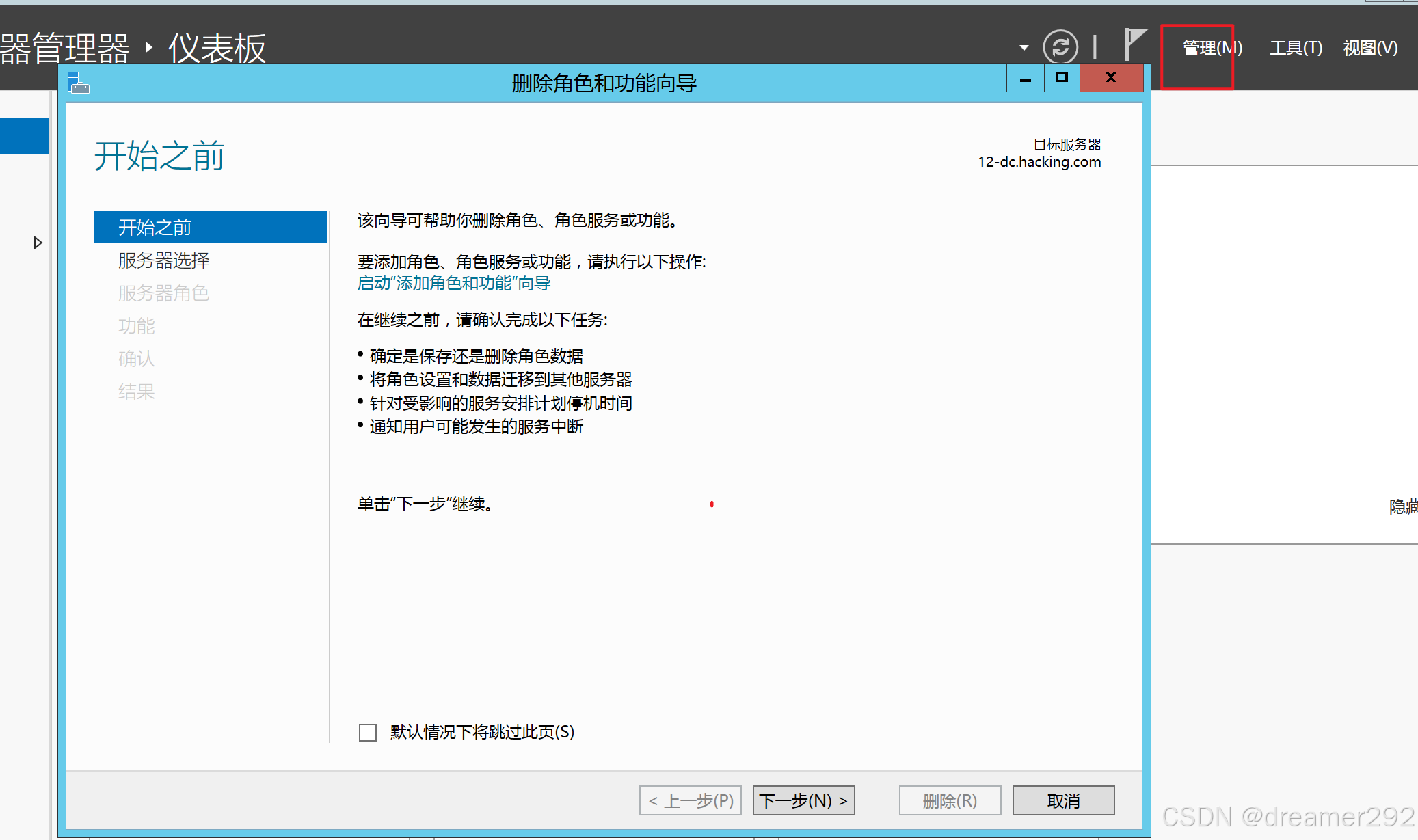Click the 下一步(N) button
1418x840 pixels.
[x=803, y=800]
